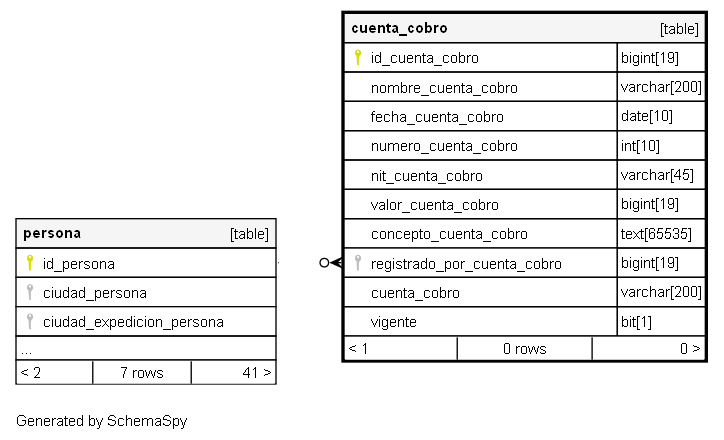
Task: Click the yellow key icon beside id_cuenta_cobro
Action: tap(358, 57)
